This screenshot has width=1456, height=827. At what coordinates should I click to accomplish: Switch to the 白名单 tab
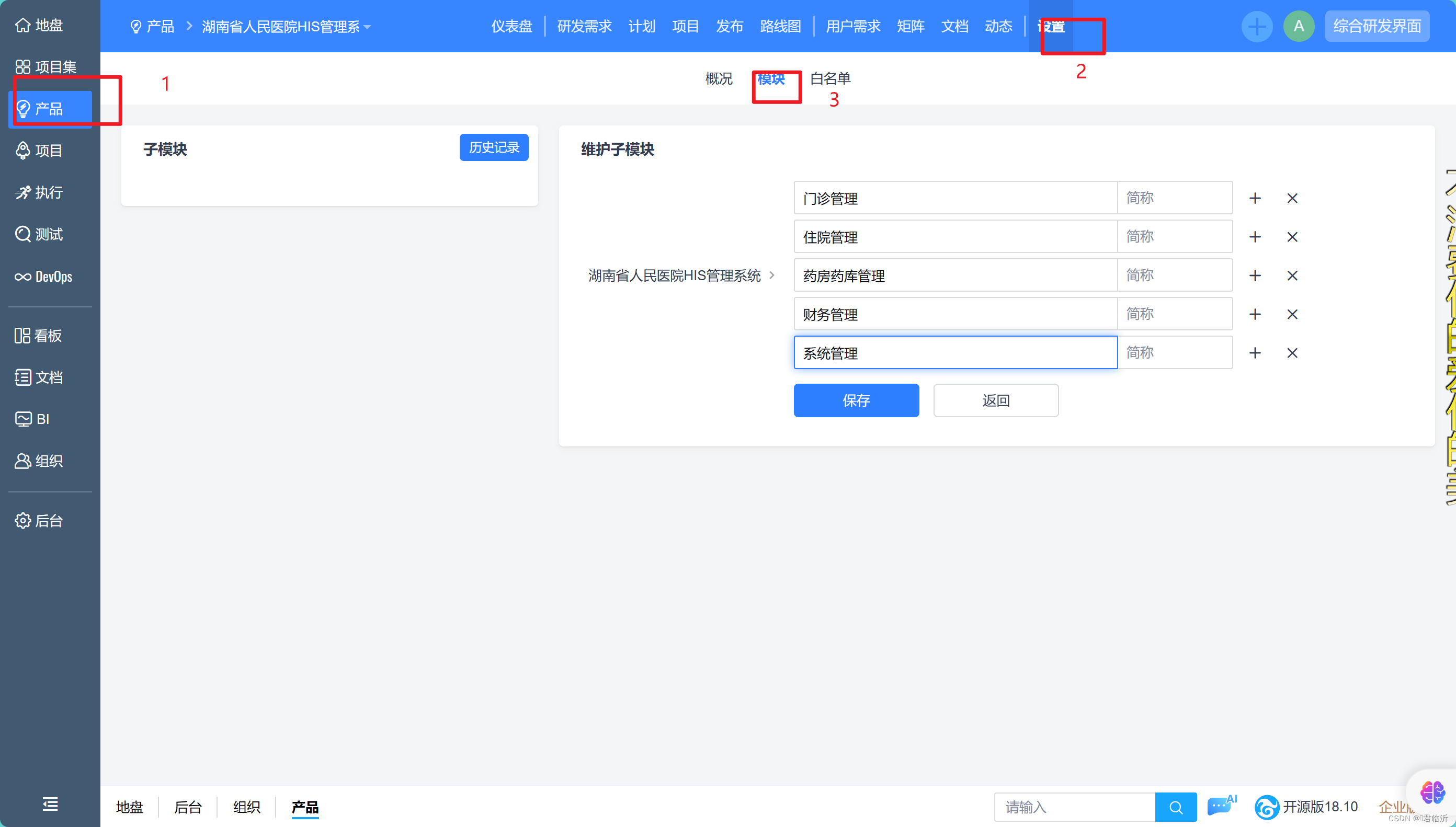[x=830, y=78]
